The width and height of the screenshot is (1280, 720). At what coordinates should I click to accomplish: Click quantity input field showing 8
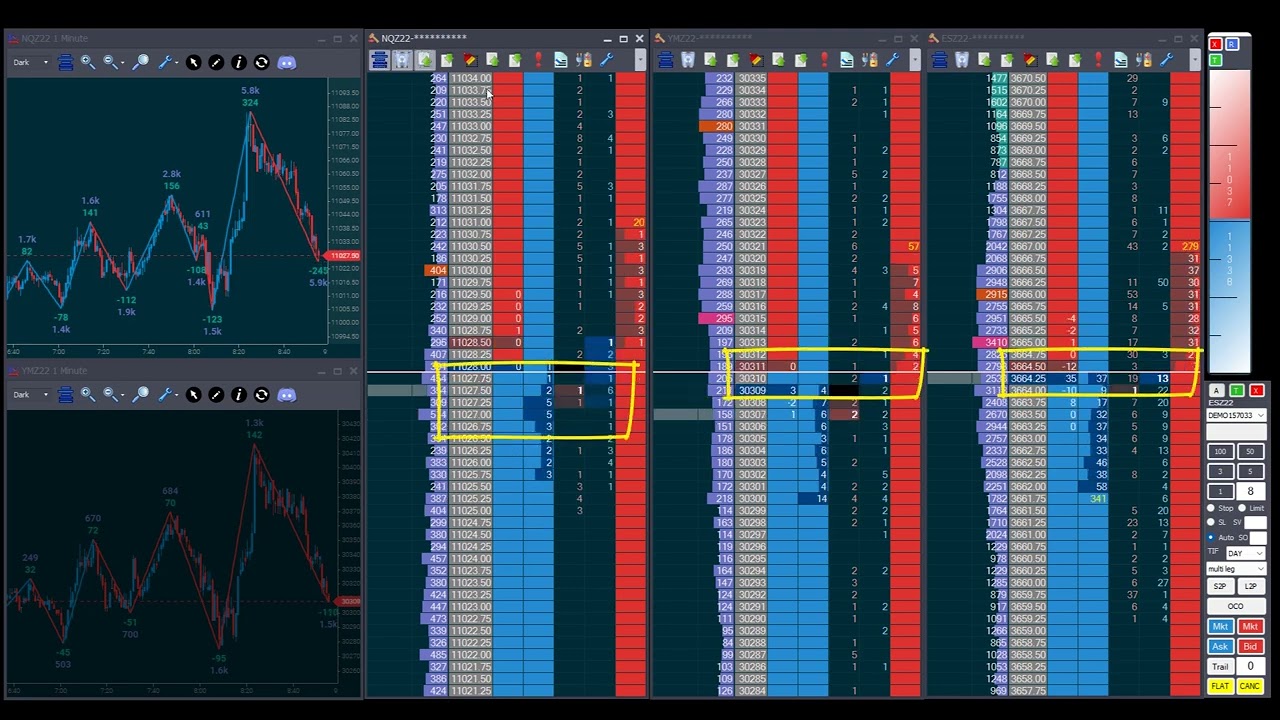(1251, 490)
